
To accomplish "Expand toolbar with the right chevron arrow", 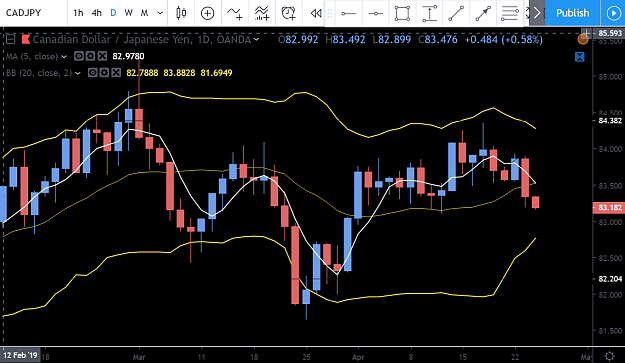I will pyautogui.click(x=537, y=13).
